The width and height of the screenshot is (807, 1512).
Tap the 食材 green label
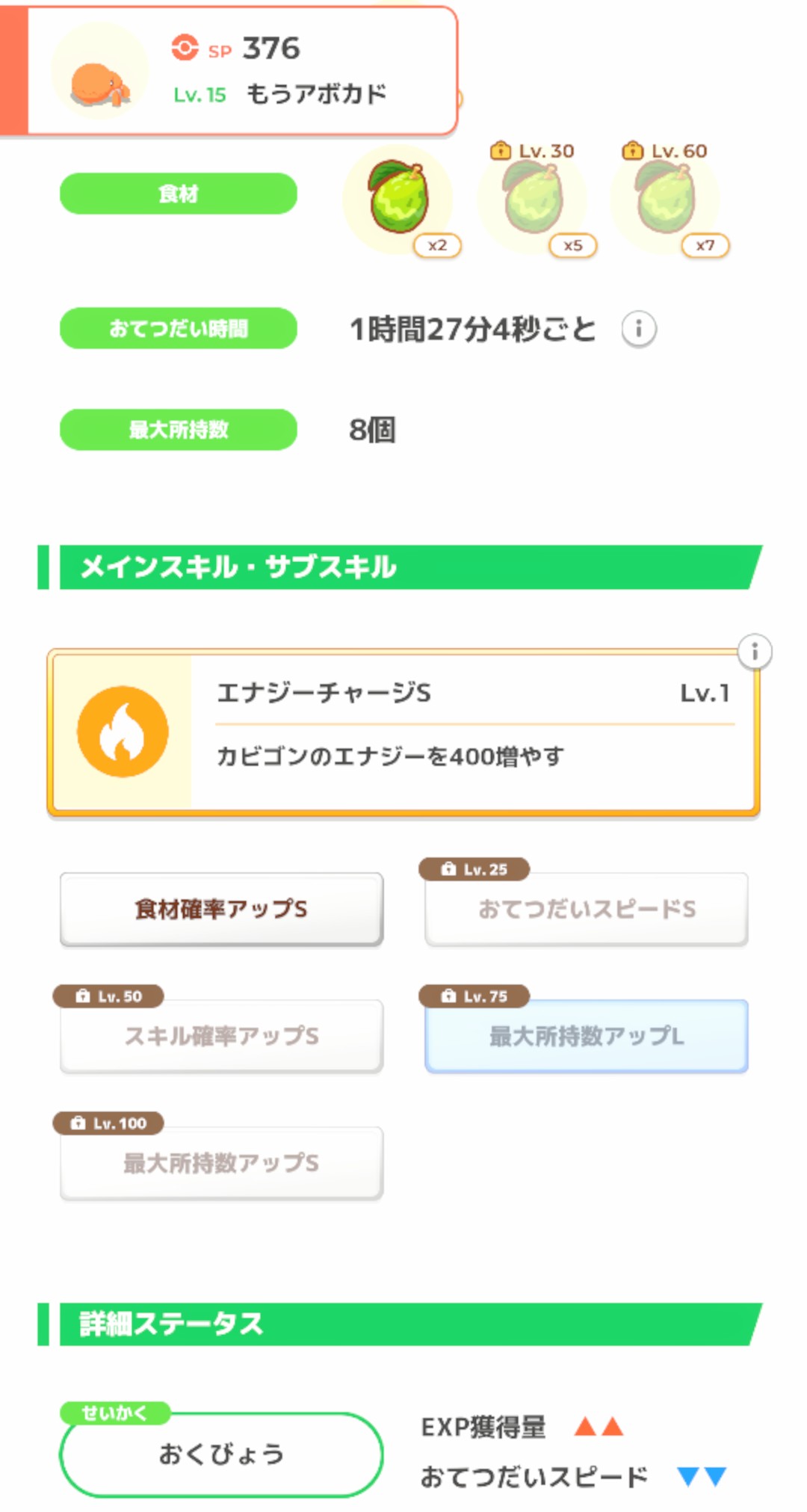[179, 194]
